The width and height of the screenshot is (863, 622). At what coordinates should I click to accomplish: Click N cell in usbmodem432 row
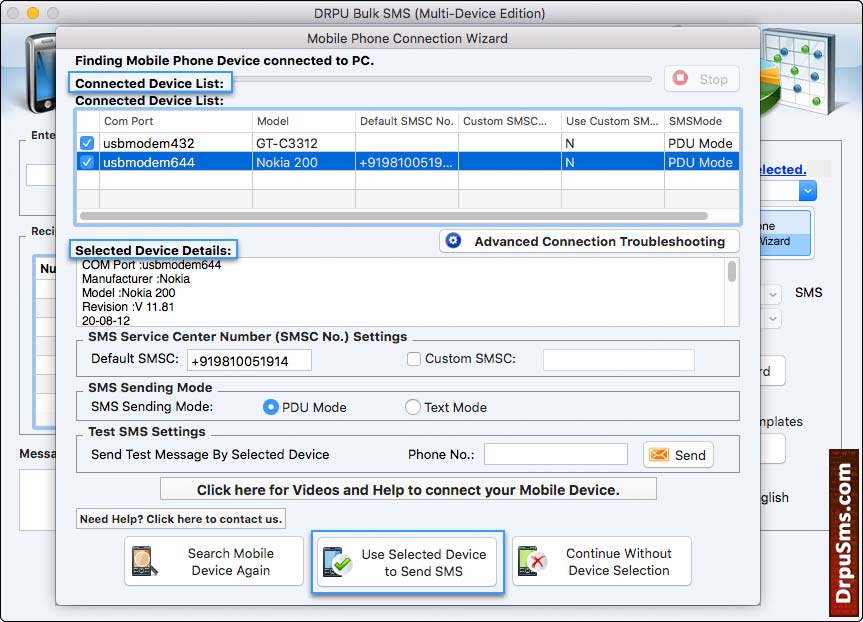(613, 143)
